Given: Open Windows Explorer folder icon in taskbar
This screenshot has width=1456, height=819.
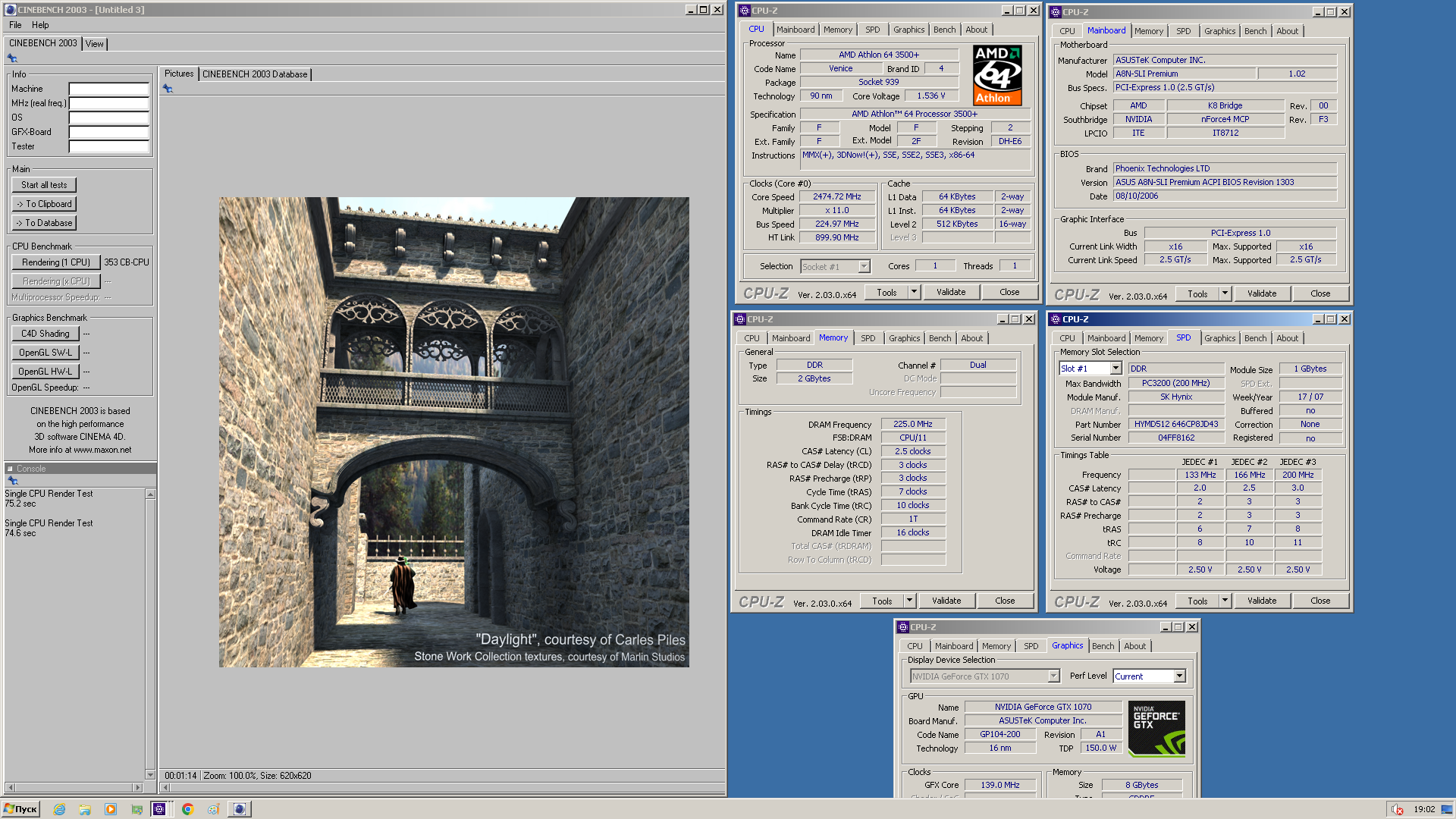Looking at the screenshot, I should point(85,809).
